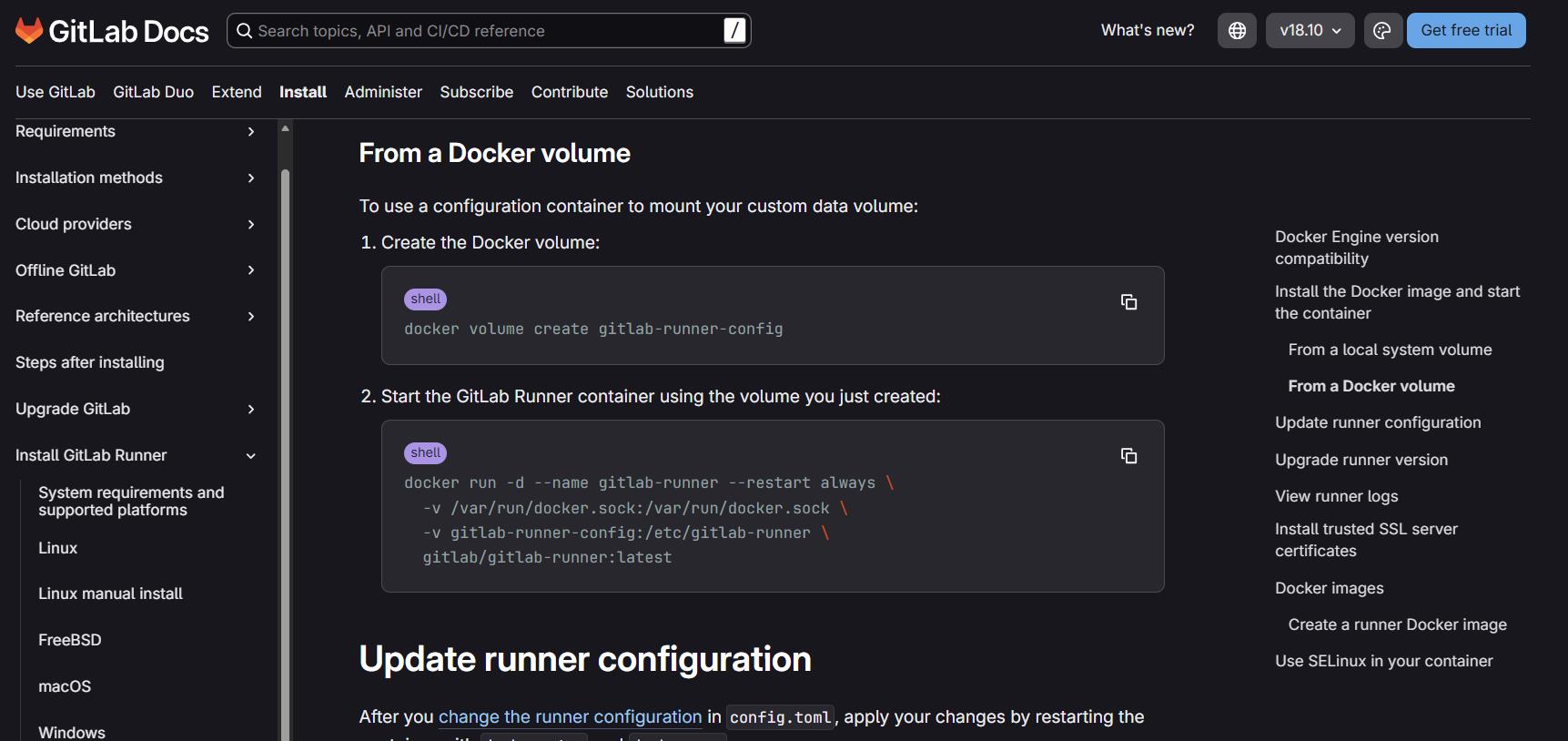Expand the Cloud providers section

click(251, 225)
